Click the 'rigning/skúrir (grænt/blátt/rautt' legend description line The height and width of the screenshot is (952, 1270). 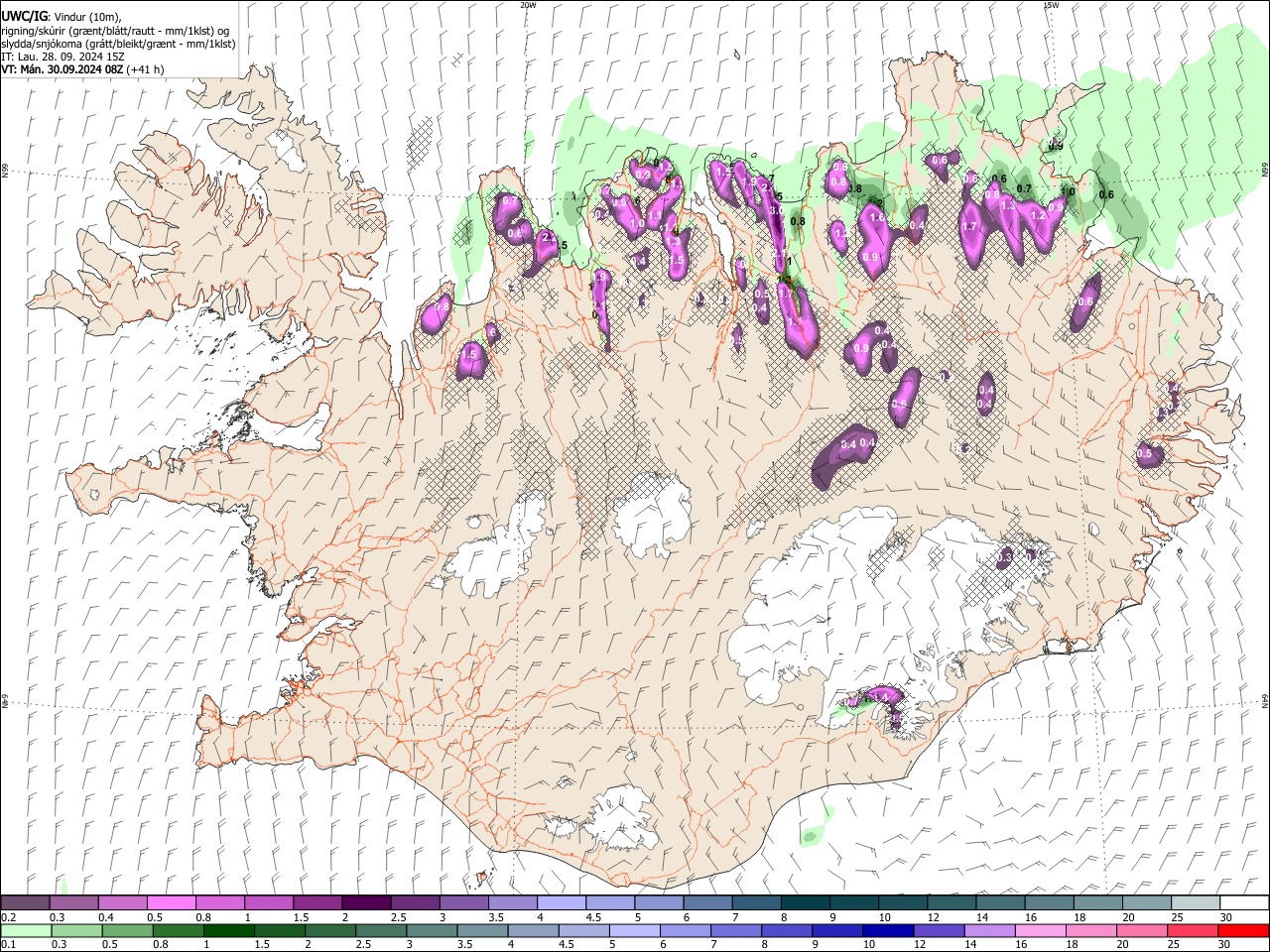click(x=114, y=31)
